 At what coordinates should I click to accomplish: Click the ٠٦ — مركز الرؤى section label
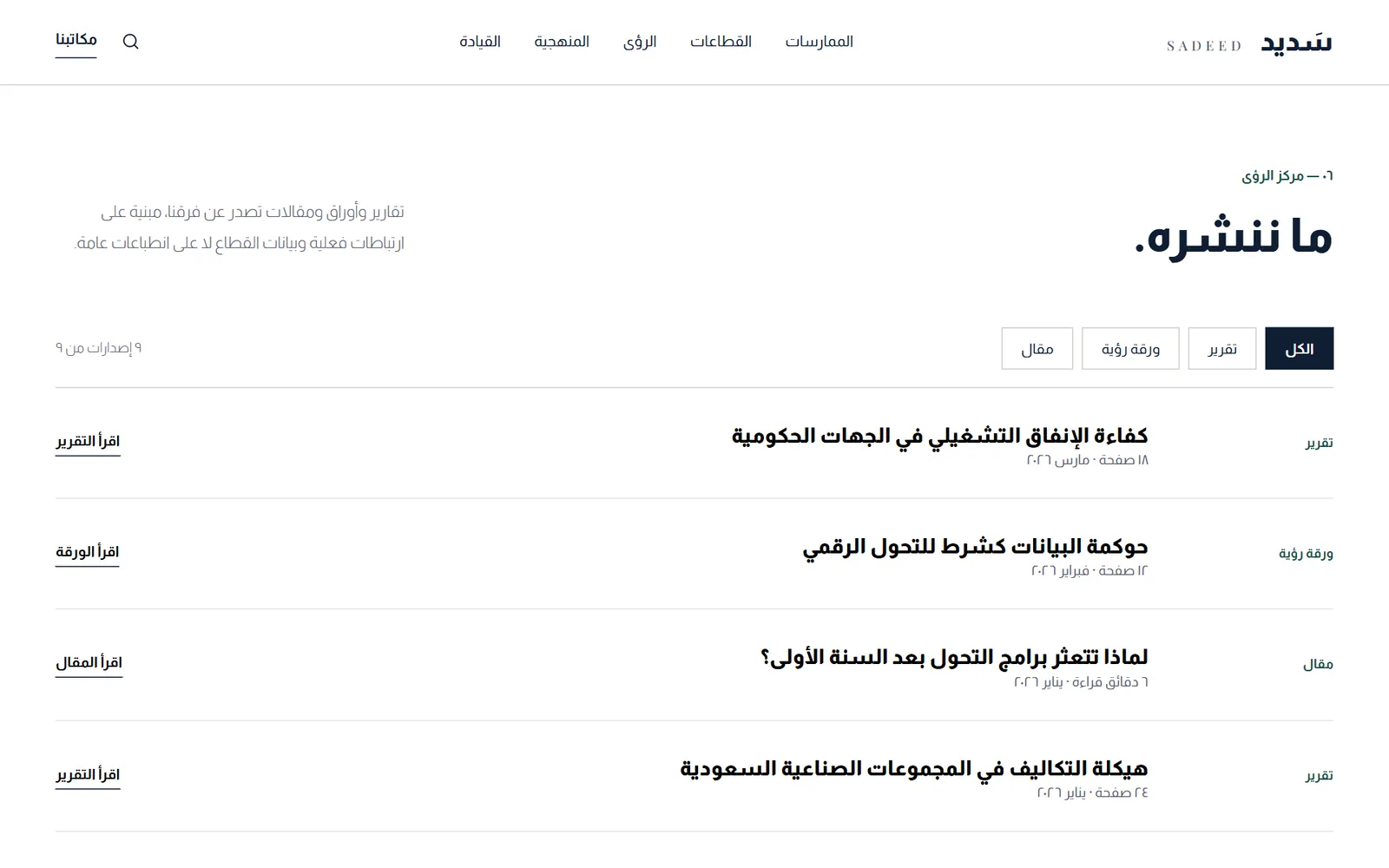pyautogui.click(x=1287, y=176)
